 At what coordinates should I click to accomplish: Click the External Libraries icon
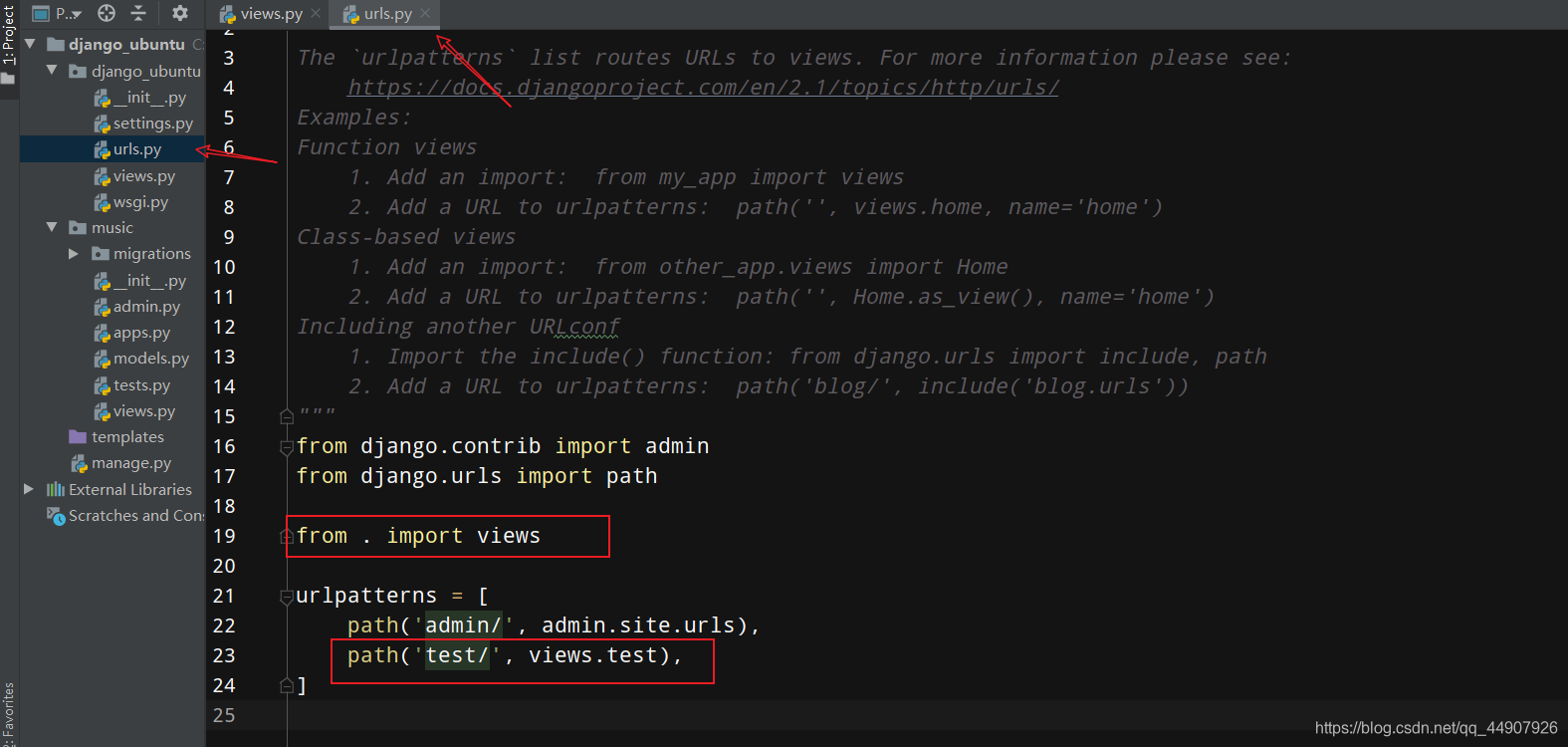click(56, 489)
